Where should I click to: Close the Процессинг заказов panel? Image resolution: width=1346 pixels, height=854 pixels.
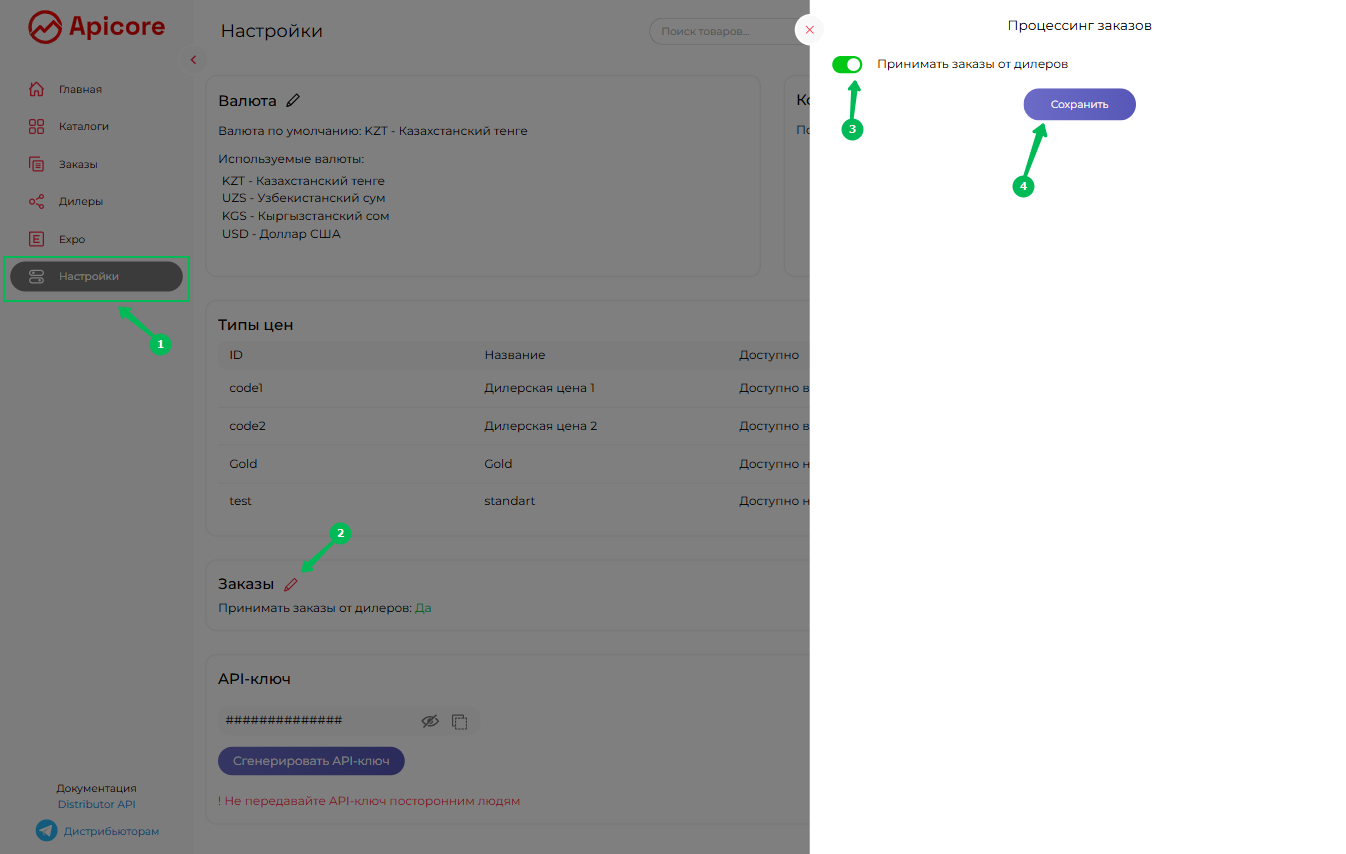(x=809, y=30)
